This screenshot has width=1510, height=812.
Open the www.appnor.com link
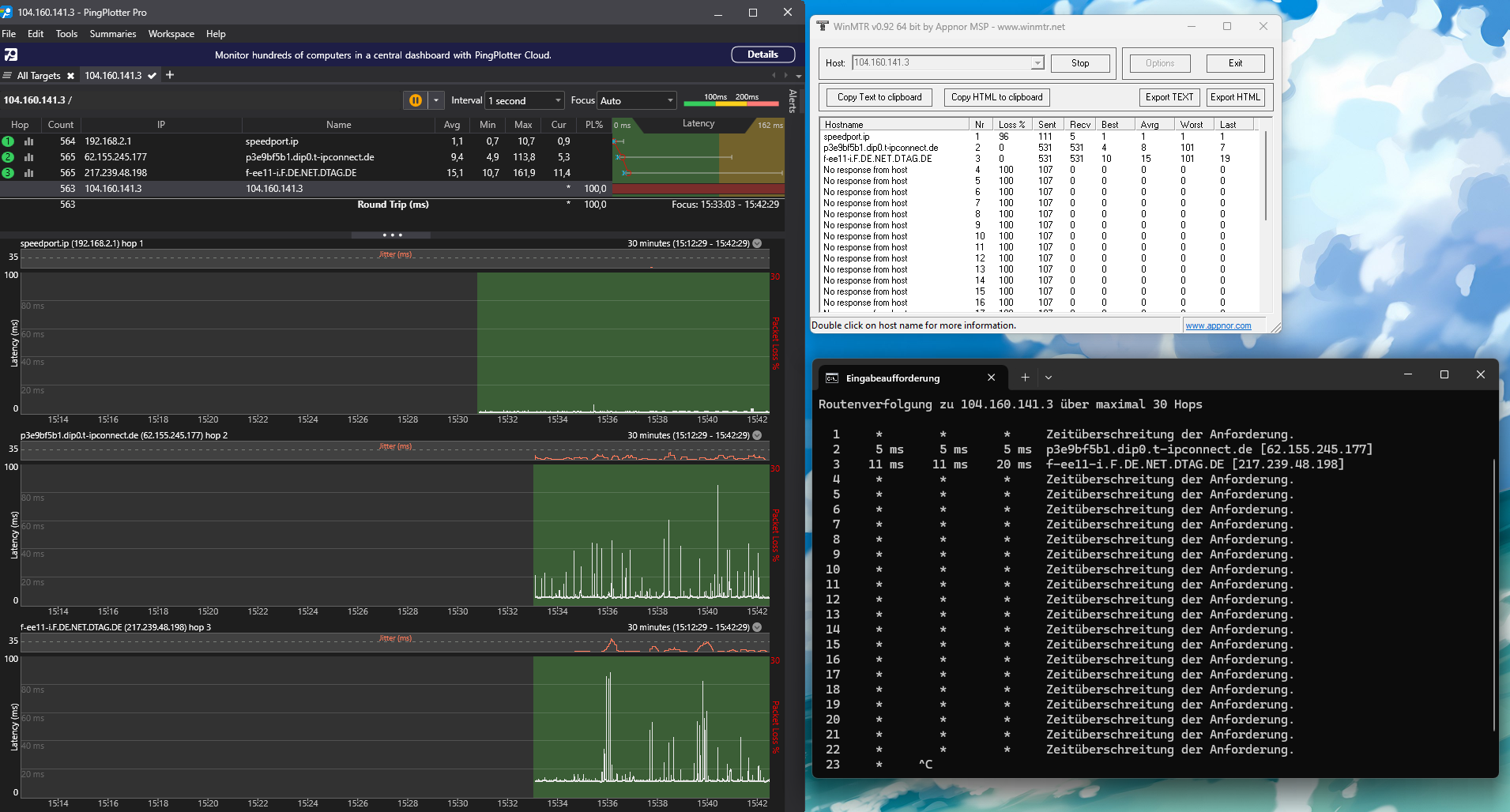(1218, 325)
